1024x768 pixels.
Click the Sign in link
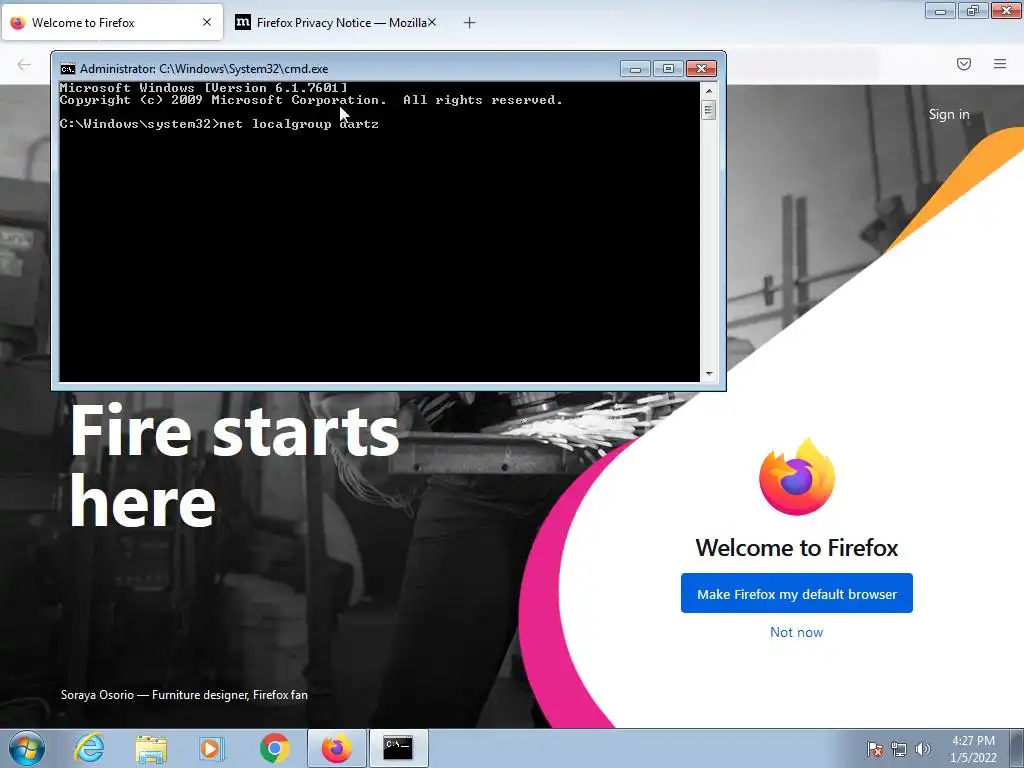point(949,114)
